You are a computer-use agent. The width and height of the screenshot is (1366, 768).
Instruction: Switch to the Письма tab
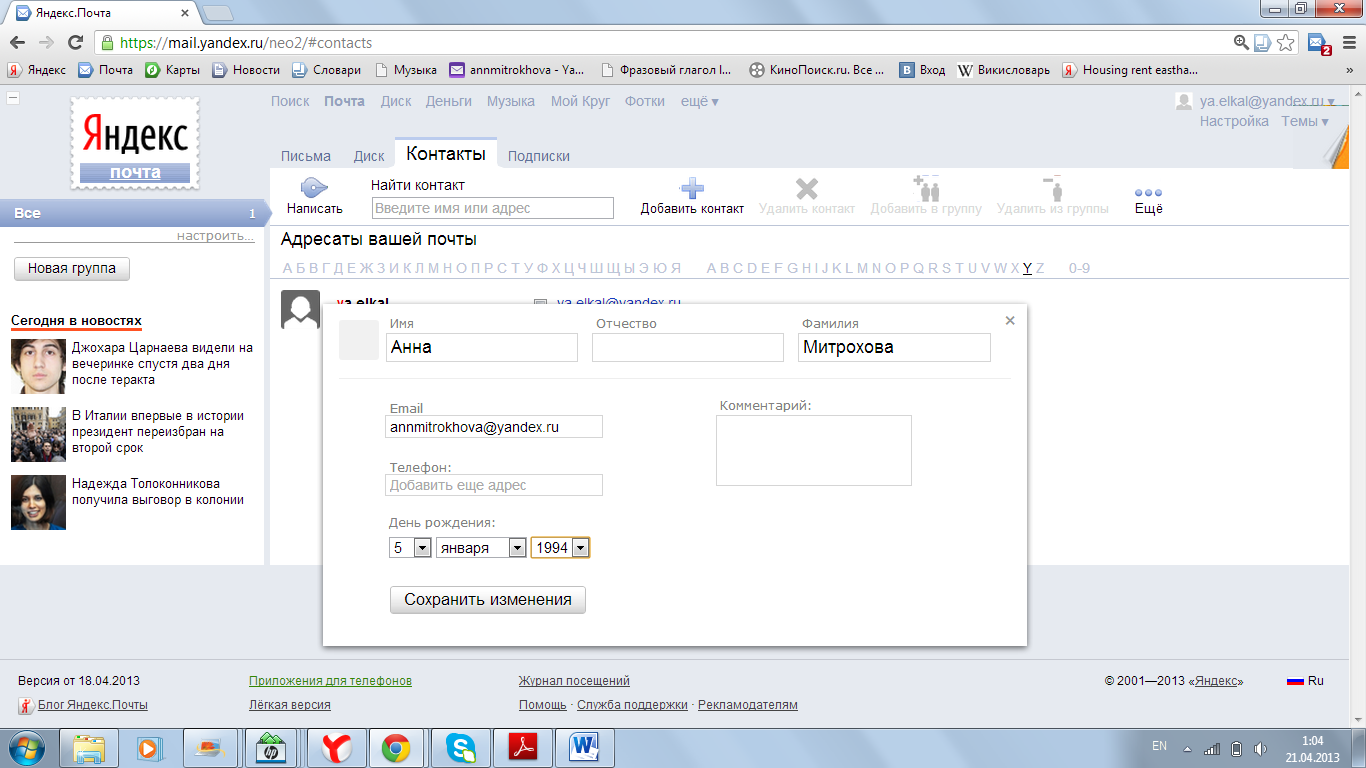point(306,156)
